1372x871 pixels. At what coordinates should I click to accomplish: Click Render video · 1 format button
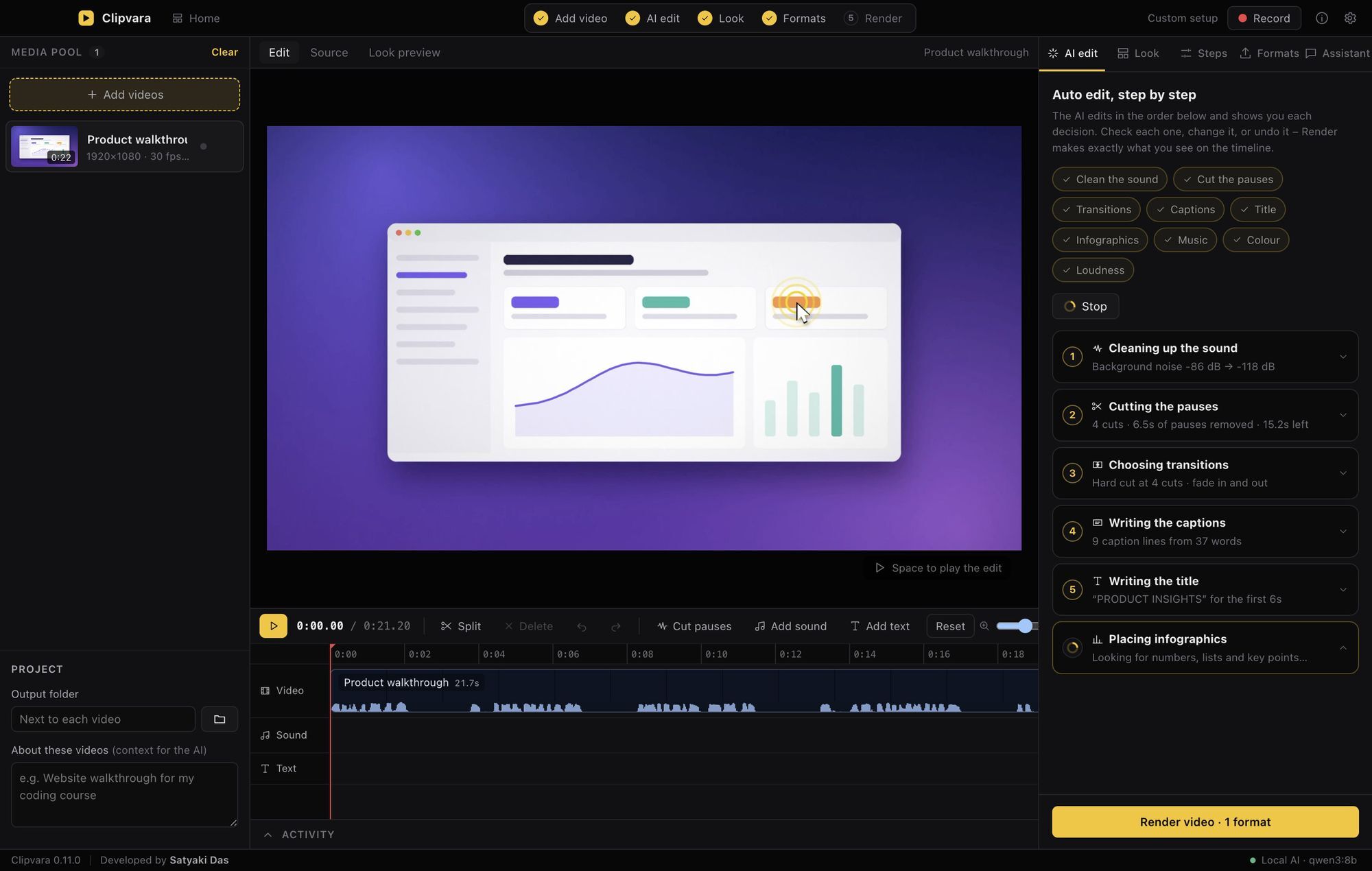(x=1205, y=822)
